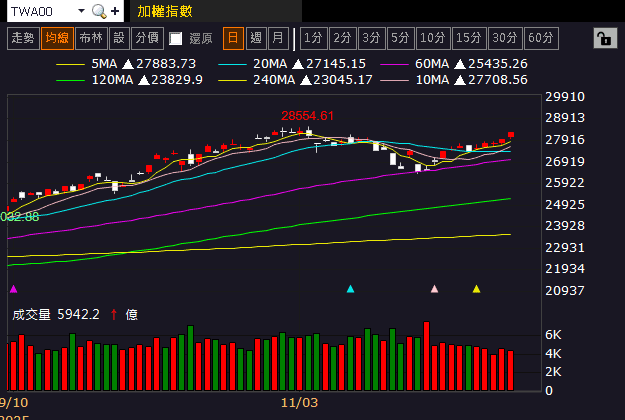This screenshot has height=420, width=625.
Task: Enable the 還原 checkbox
Action: point(175,39)
